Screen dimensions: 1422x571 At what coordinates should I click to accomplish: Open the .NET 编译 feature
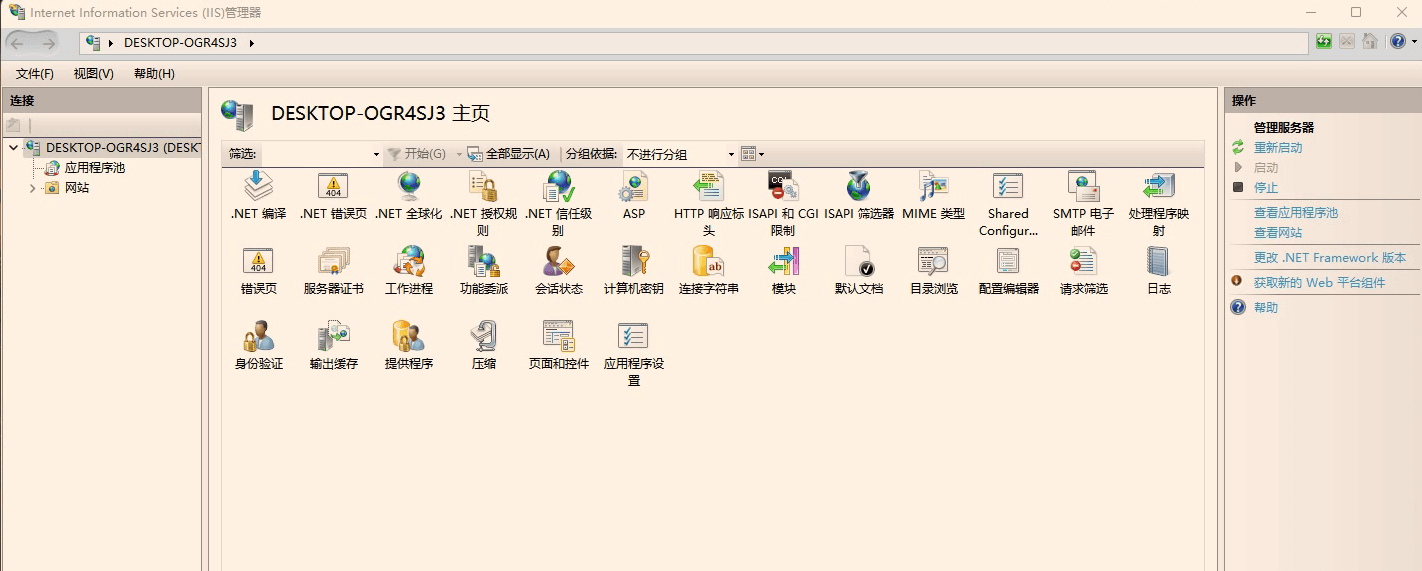259,196
